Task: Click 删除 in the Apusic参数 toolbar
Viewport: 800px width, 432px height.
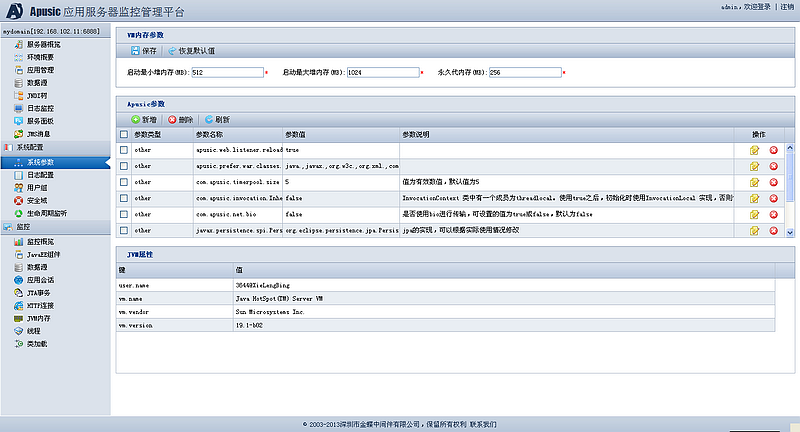Action: (181, 119)
